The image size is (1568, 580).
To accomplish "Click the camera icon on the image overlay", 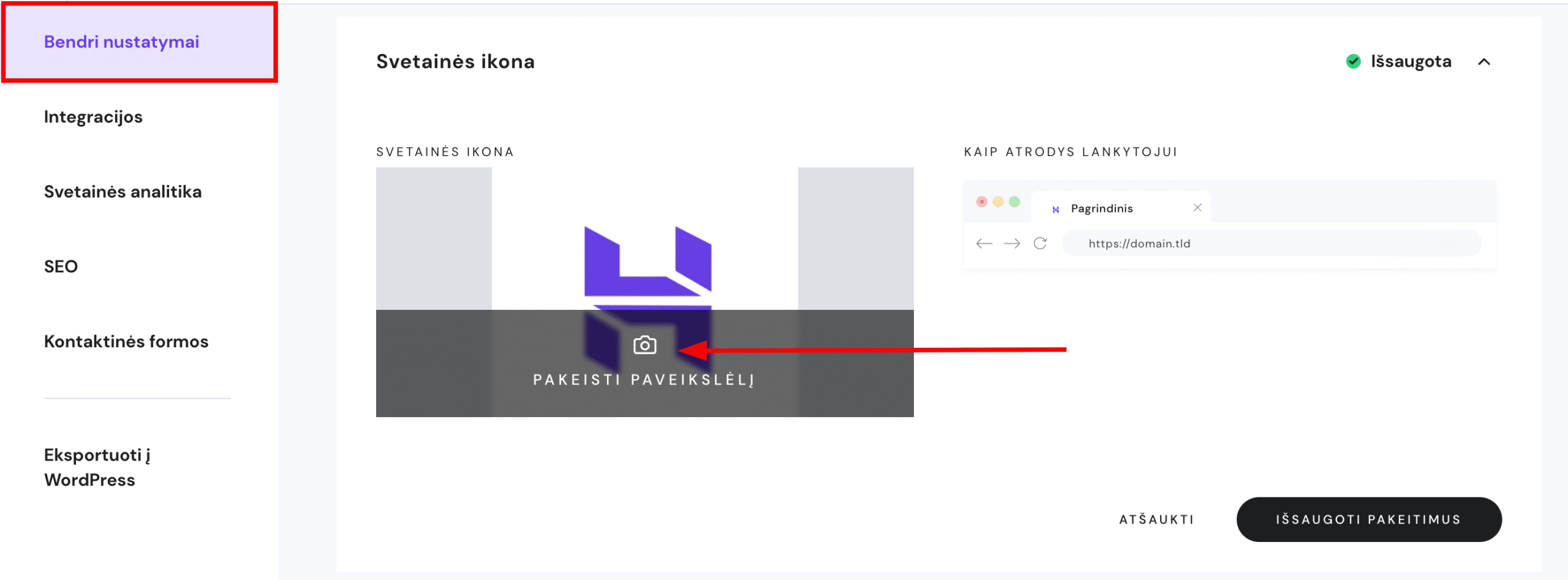I will [644, 345].
